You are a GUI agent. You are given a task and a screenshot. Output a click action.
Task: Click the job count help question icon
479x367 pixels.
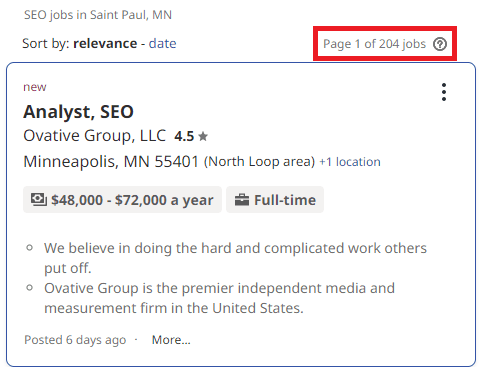pos(440,44)
